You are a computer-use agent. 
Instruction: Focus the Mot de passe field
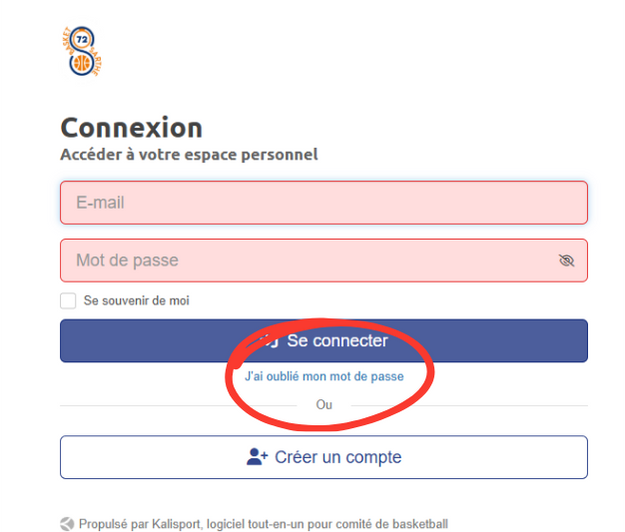coord(300,261)
